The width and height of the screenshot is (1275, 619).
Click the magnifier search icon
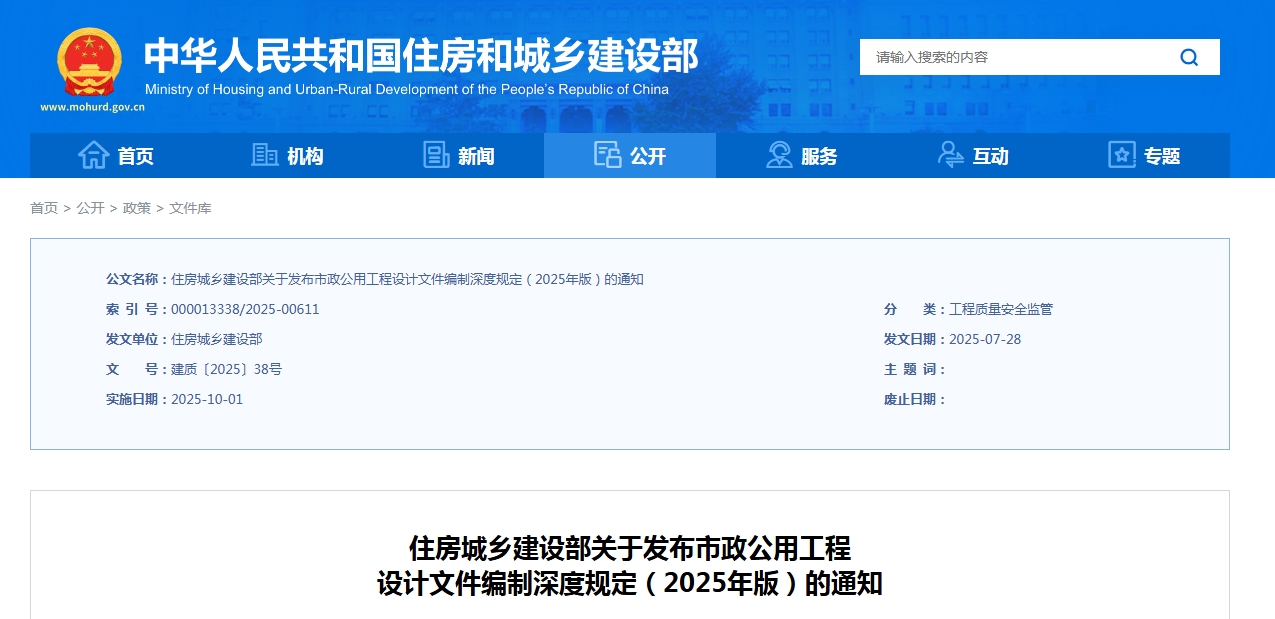click(1189, 57)
